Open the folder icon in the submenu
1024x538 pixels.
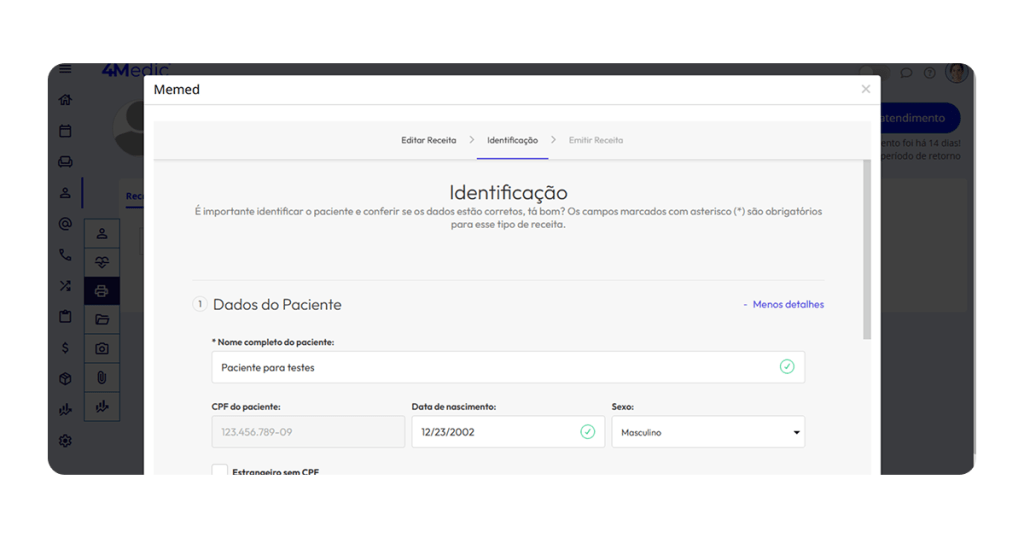click(101, 320)
